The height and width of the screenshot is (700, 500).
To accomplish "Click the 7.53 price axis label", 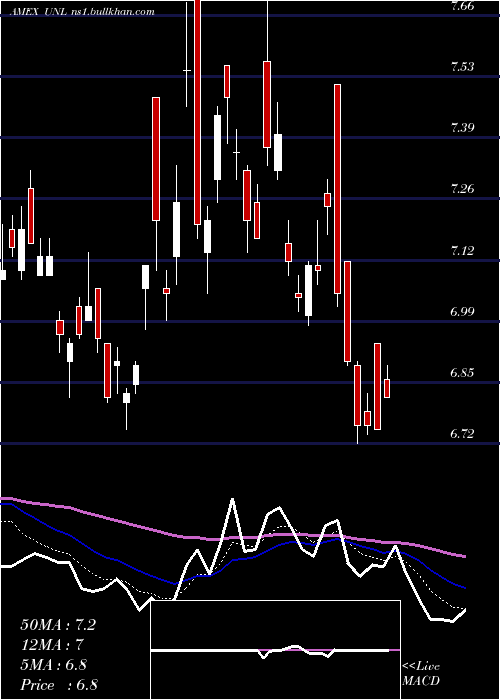I will [x=462, y=67].
